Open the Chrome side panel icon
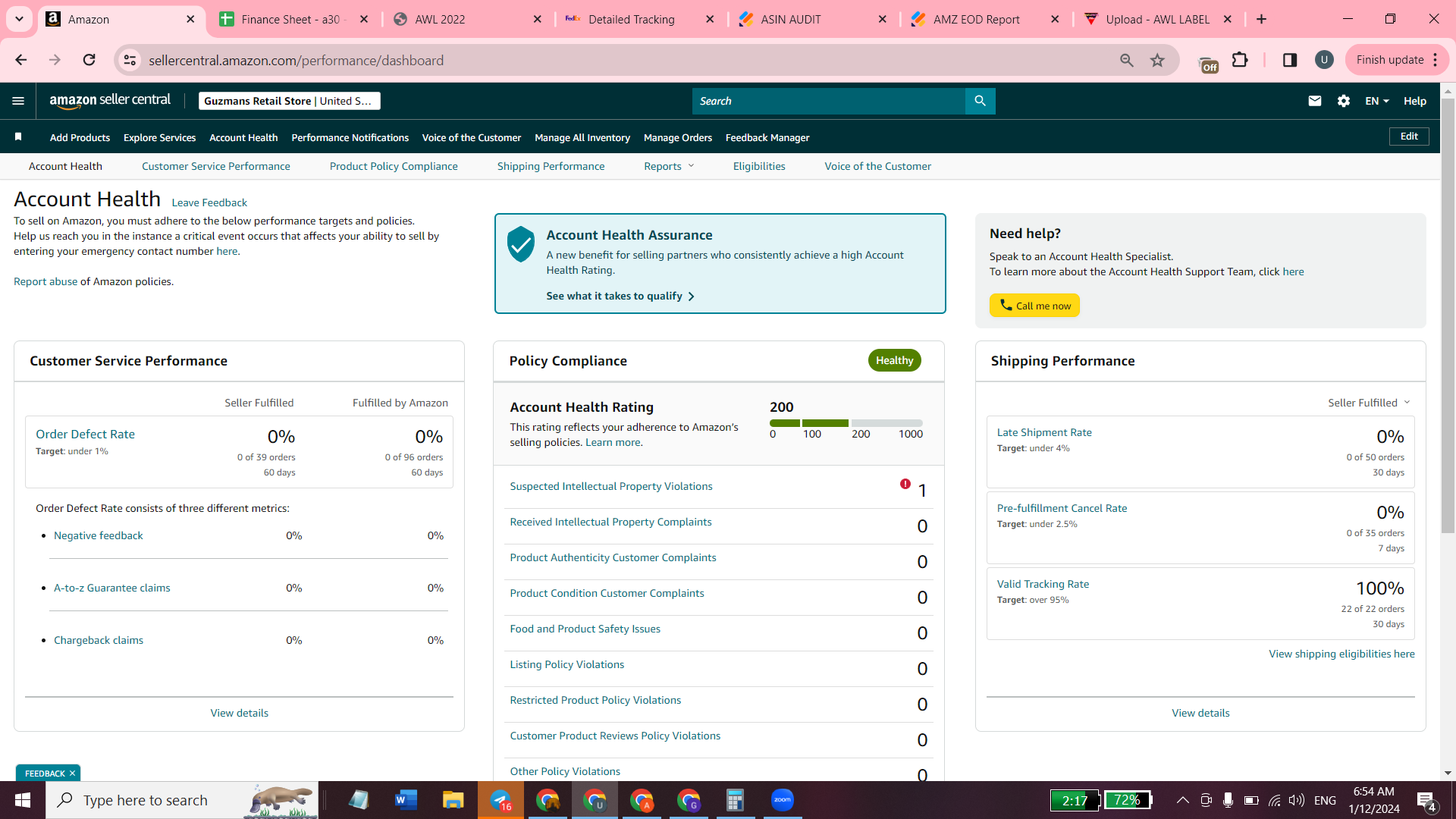The image size is (1456, 819). [x=1290, y=60]
